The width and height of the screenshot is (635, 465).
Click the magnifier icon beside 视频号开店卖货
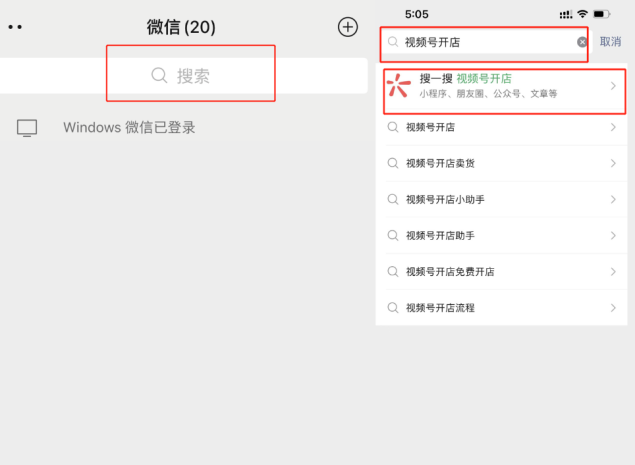coord(393,163)
